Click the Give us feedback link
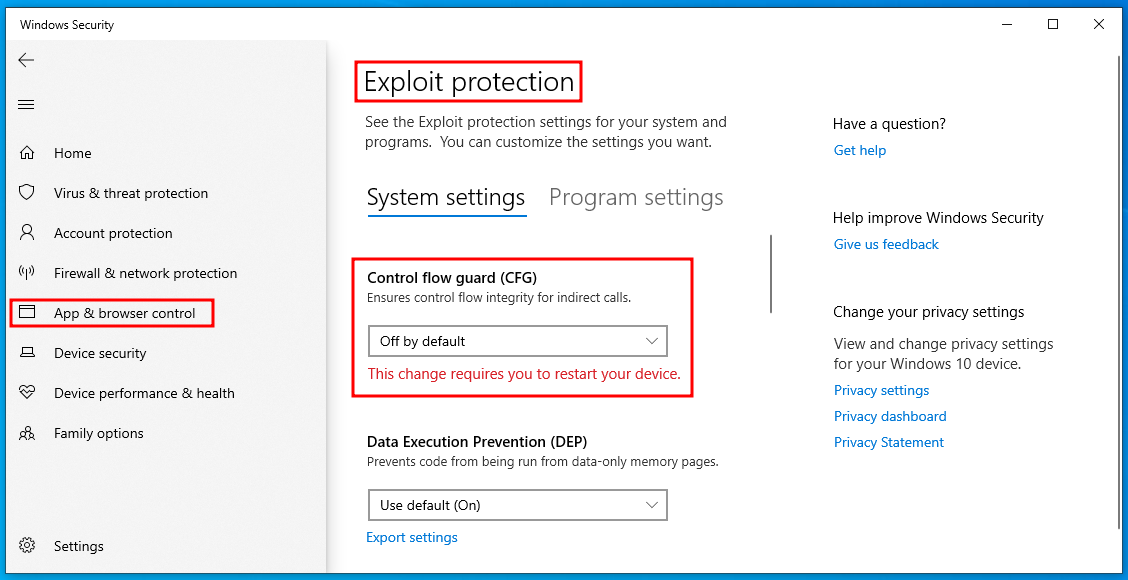Screen dimensions: 1128x580 pos(886,244)
